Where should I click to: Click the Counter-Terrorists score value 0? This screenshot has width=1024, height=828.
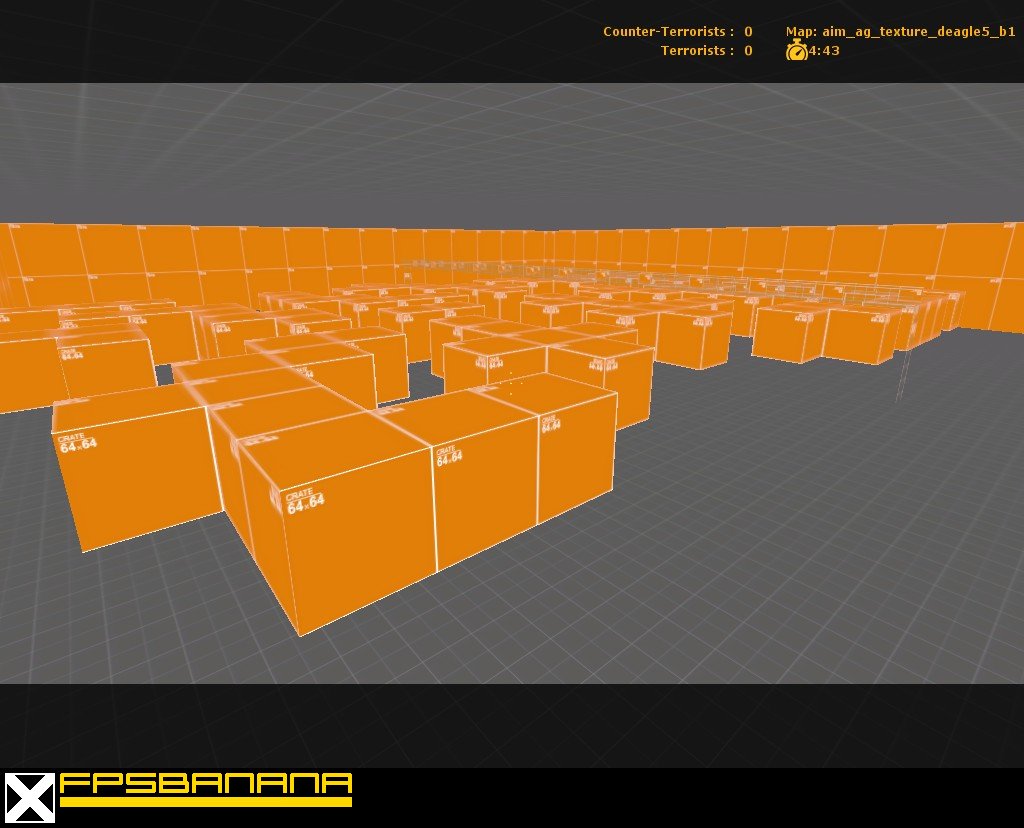click(x=748, y=32)
